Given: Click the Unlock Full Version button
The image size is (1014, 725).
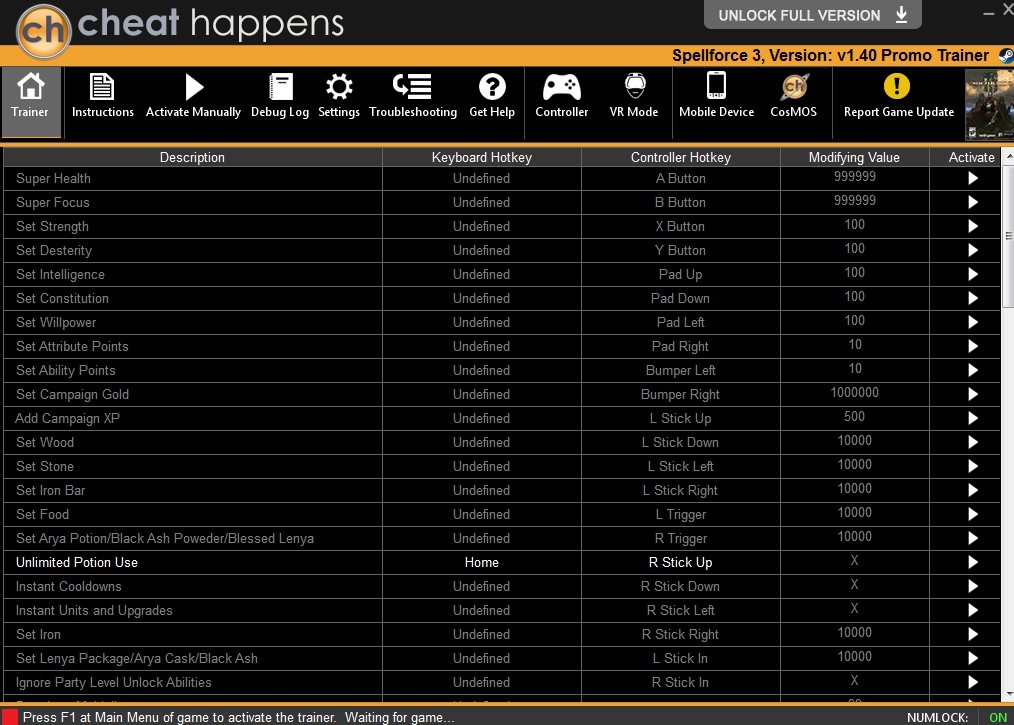Looking at the screenshot, I should pyautogui.click(x=813, y=15).
